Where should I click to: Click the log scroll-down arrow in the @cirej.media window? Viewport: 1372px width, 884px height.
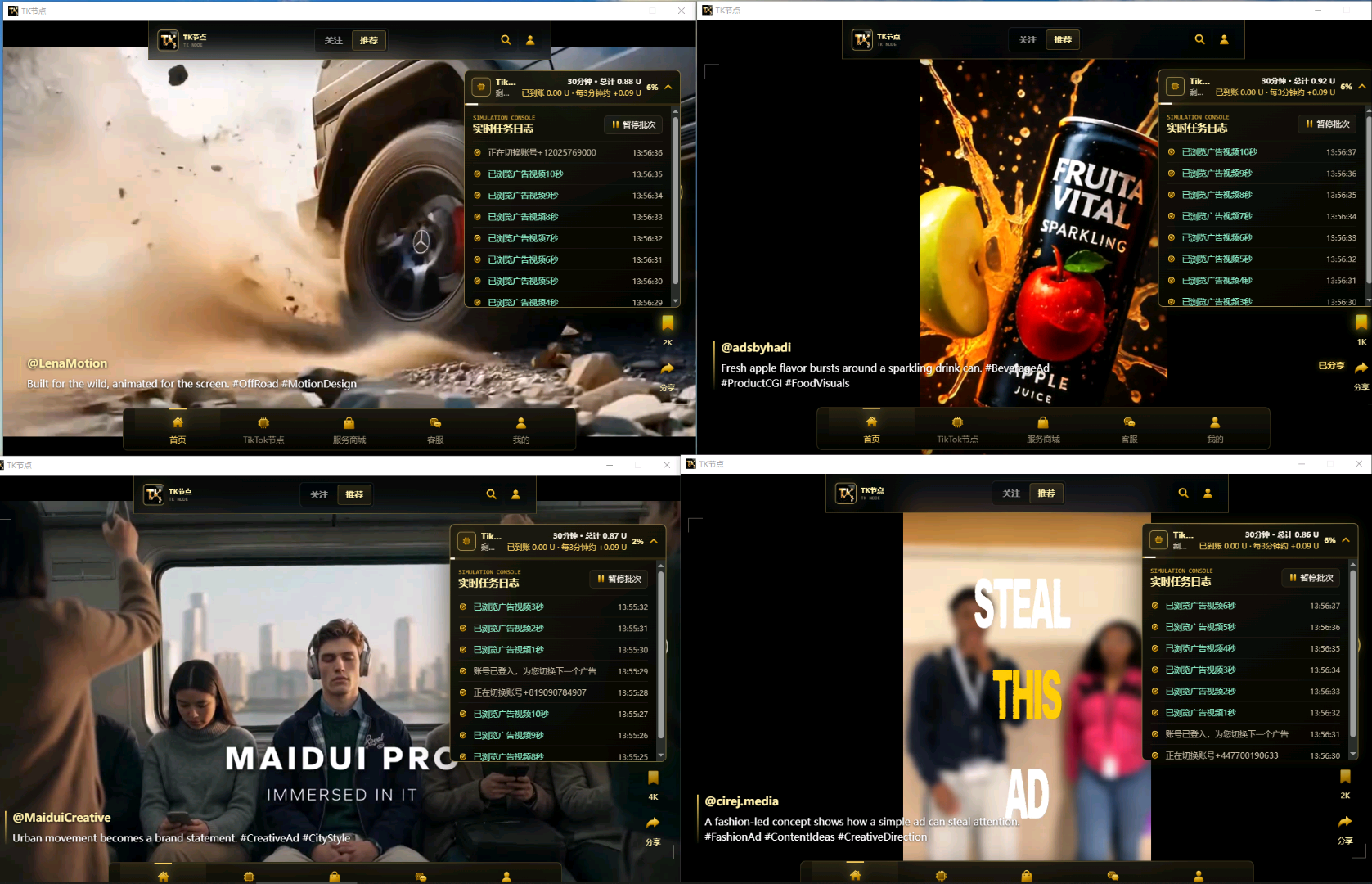point(1352,754)
